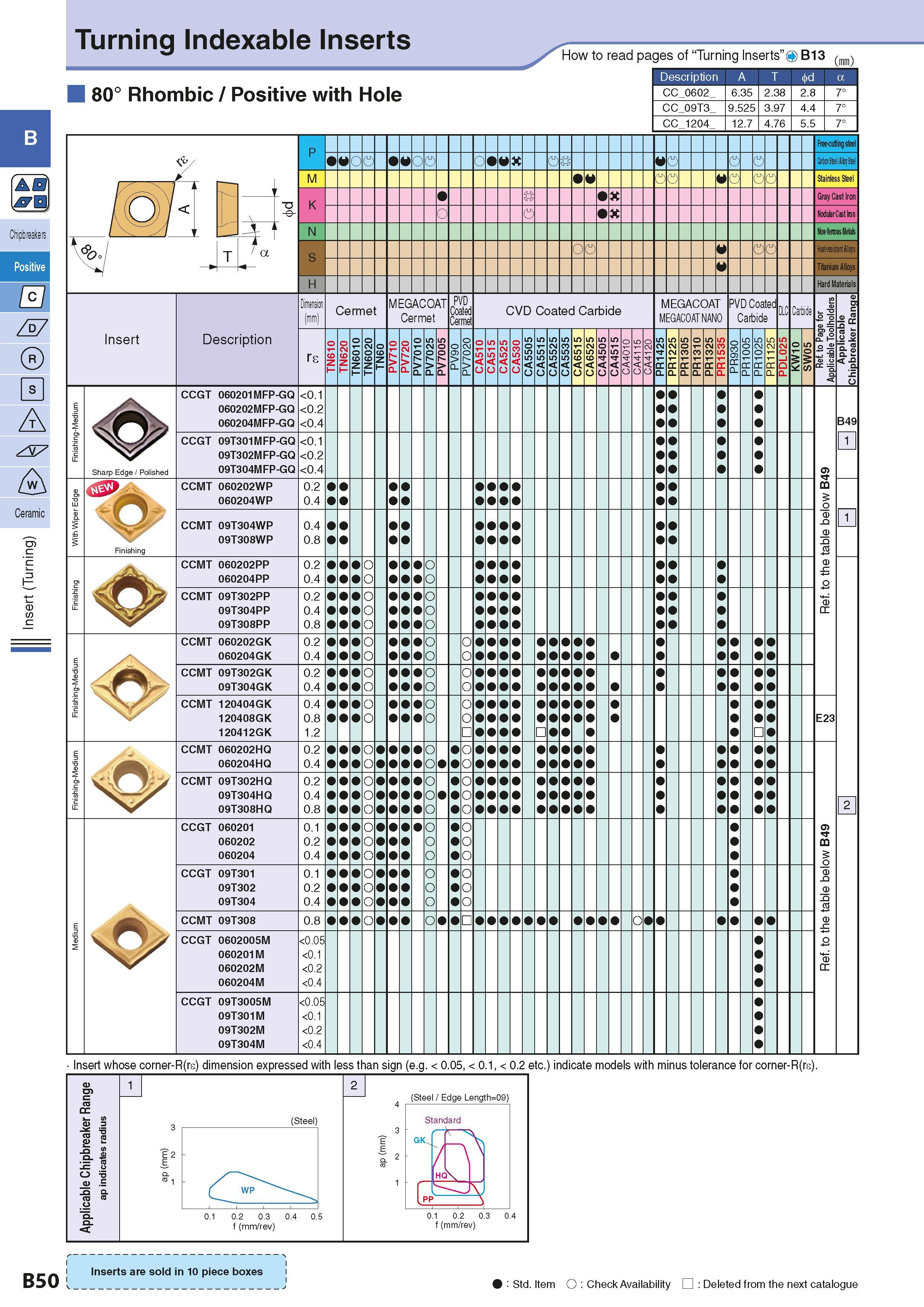Click the PDL025 grade column header
This screenshot has height=1307, width=924.
pos(783,356)
